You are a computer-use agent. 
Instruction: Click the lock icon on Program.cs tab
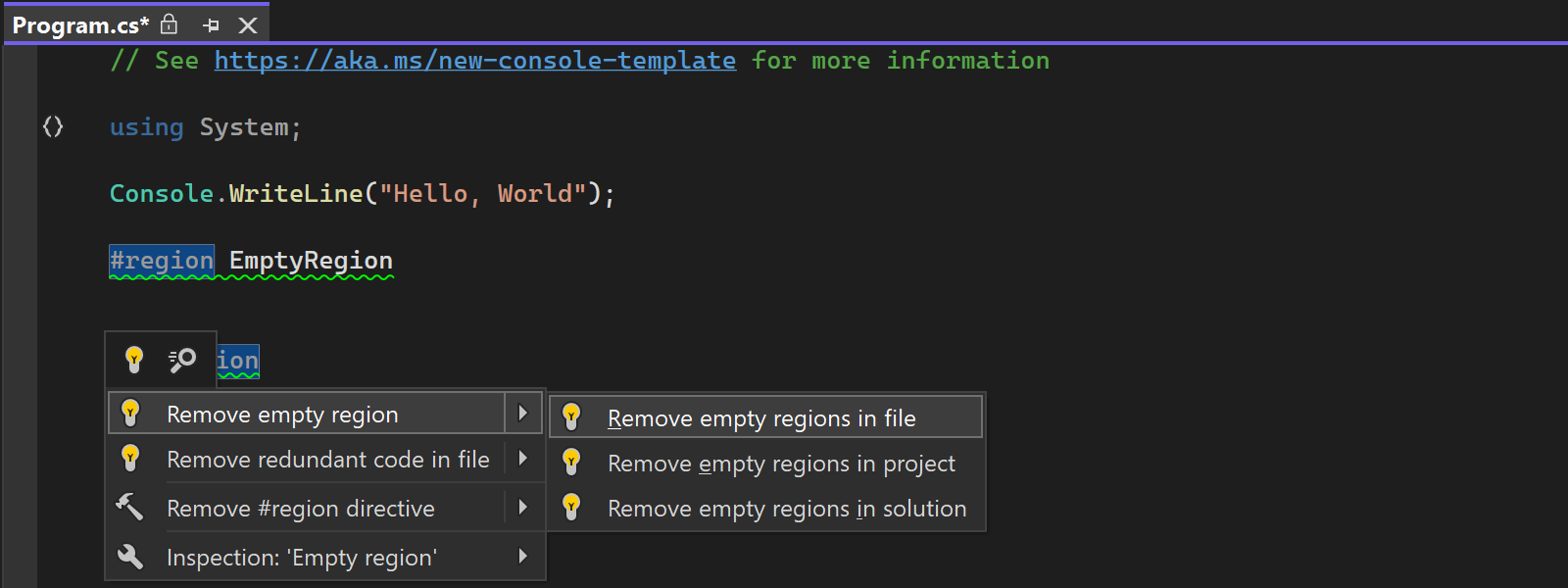(x=170, y=24)
